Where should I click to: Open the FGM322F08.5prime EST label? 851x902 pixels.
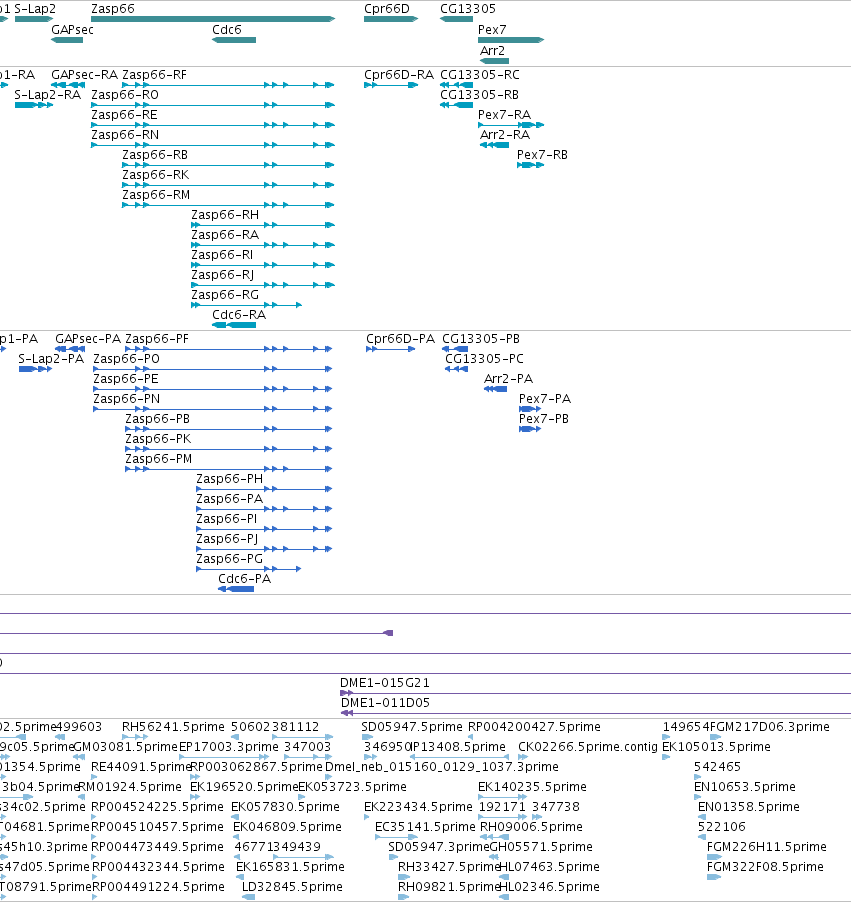[765, 866]
